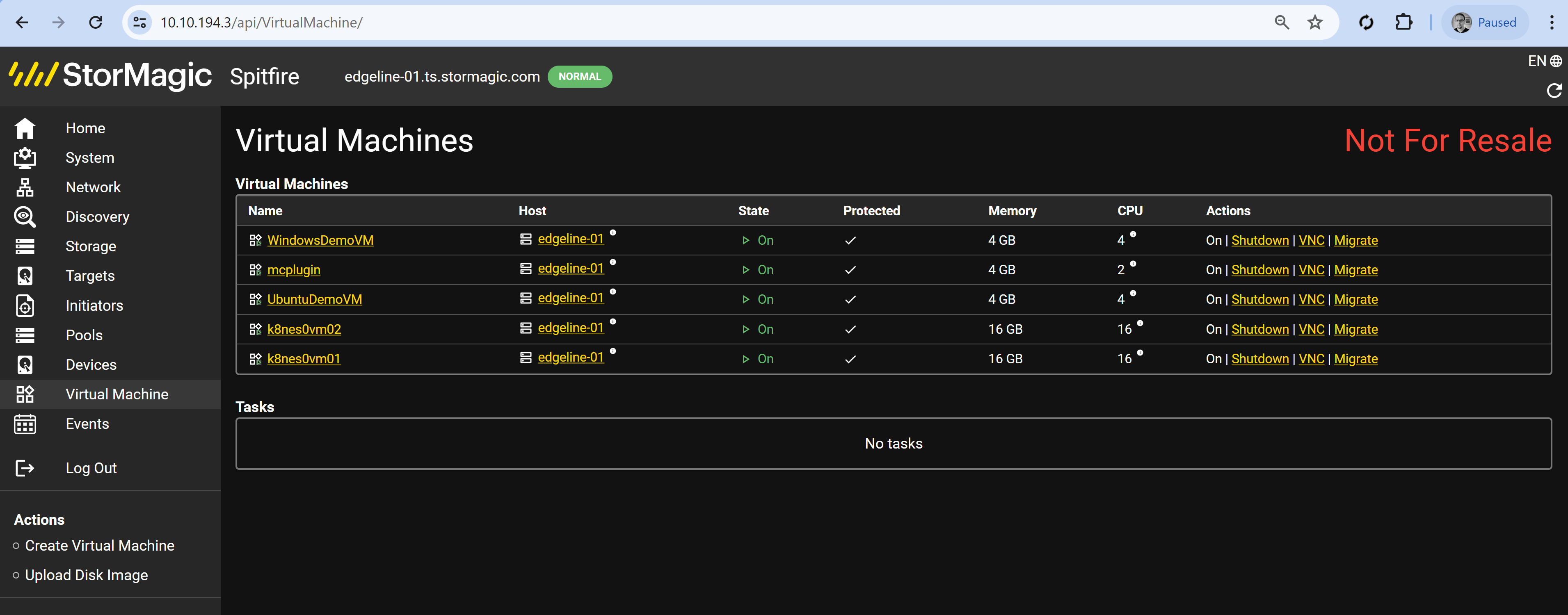Click the play state icon for UbuntuDemoVM
1568x615 pixels.
[746, 299]
